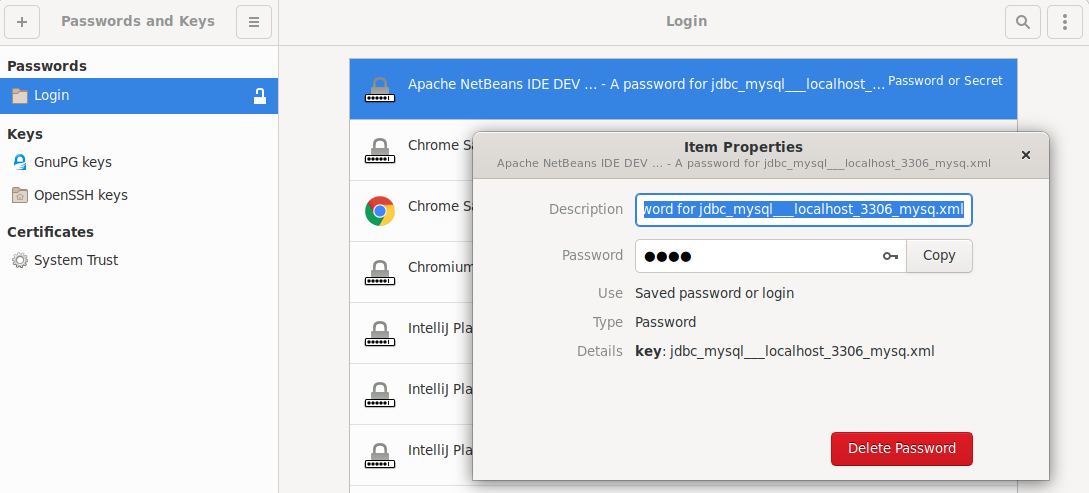Click the lock icon on the Apache NetBeans row

click(x=380, y=90)
